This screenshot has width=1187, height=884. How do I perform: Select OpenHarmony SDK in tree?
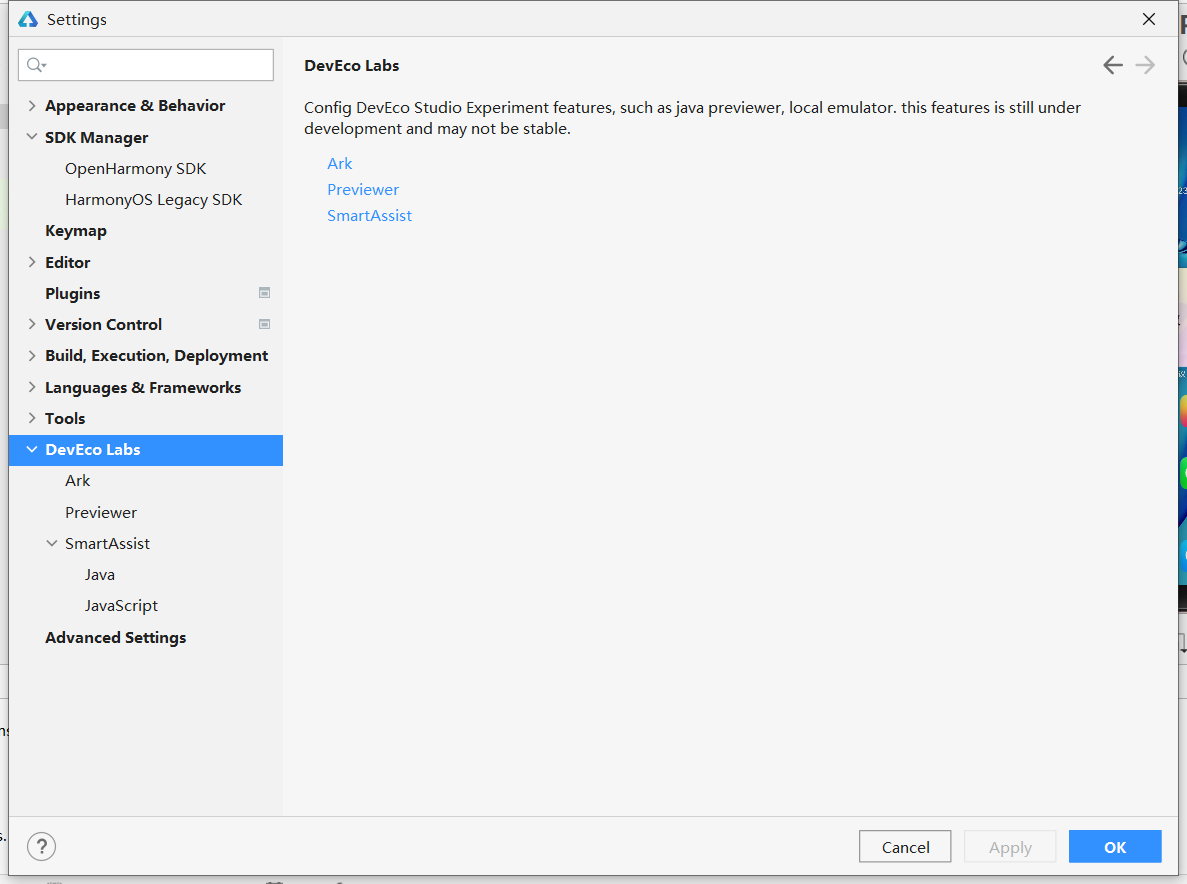pos(136,169)
